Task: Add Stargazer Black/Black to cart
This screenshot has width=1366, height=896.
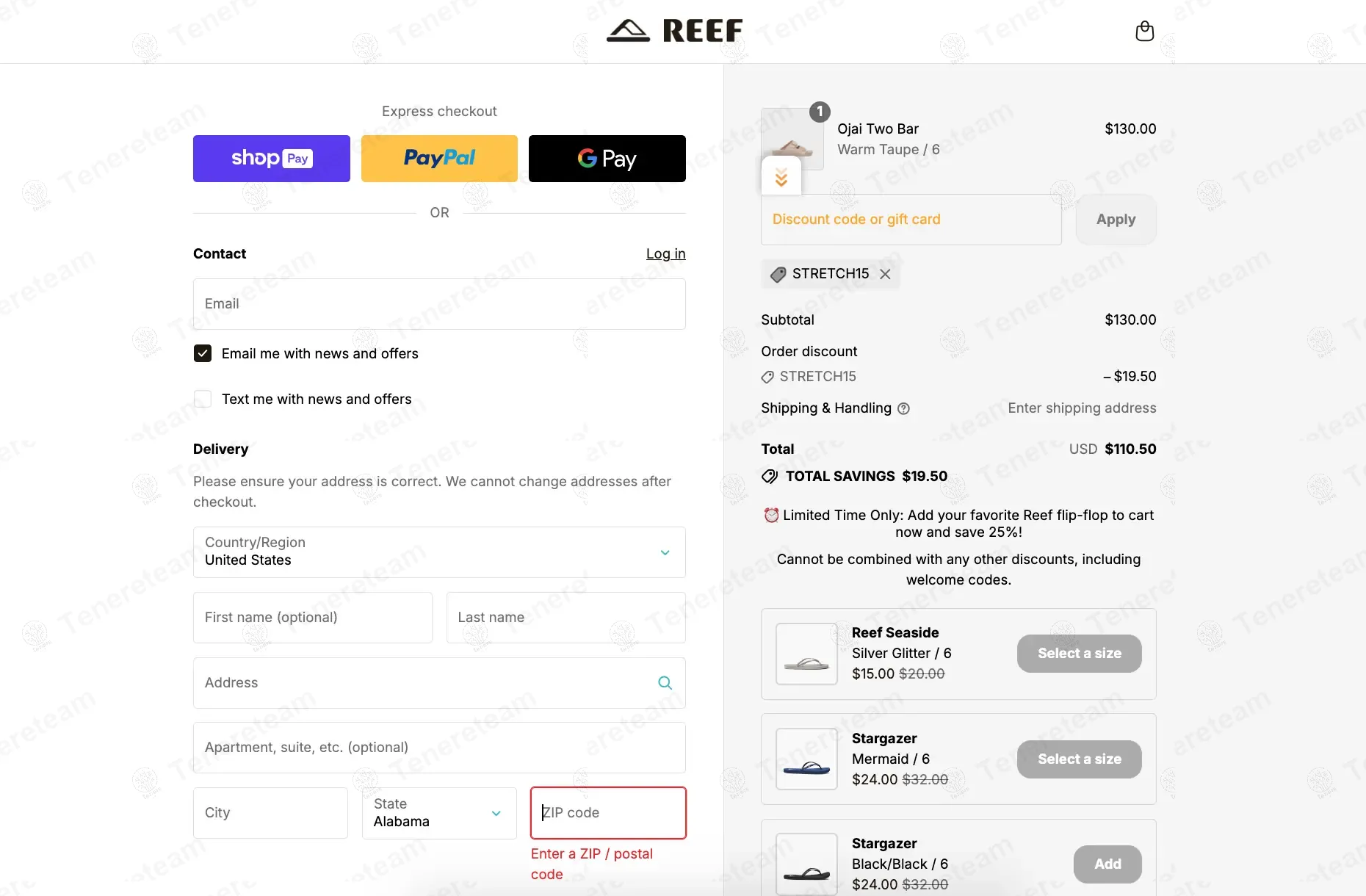Action: click(1107, 864)
